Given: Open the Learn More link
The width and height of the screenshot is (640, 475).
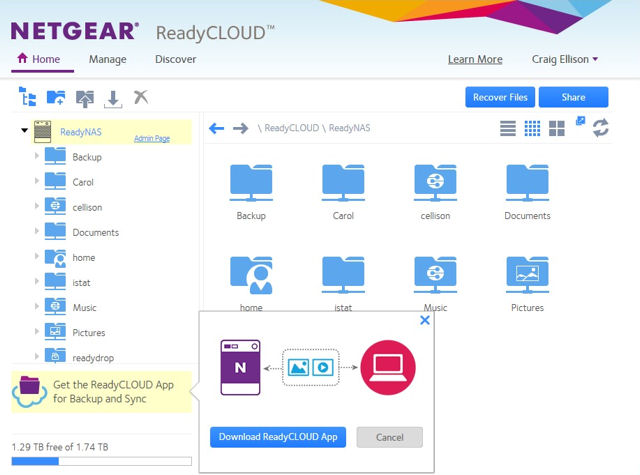Looking at the screenshot, I should (475, 60).
